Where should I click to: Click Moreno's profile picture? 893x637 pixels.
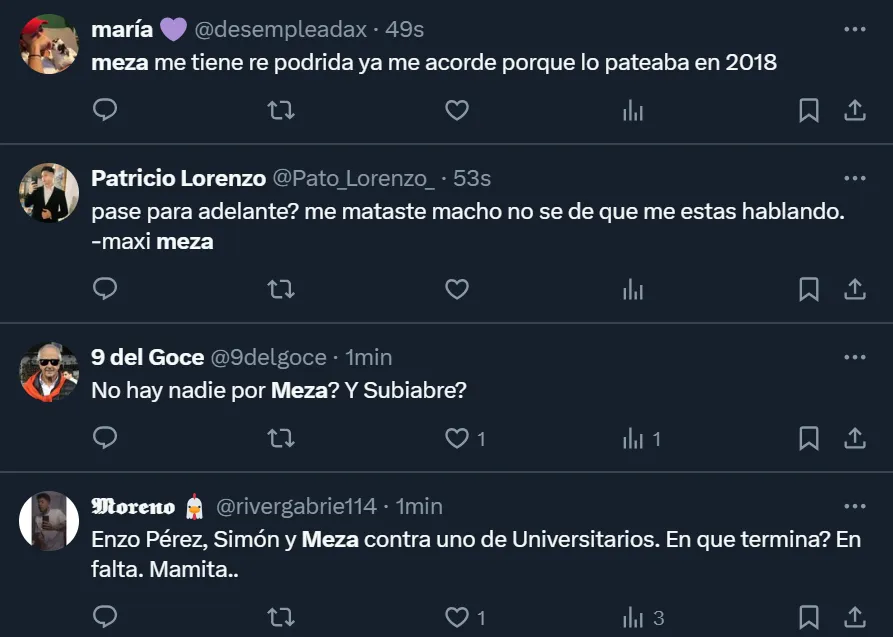point(49,520)
